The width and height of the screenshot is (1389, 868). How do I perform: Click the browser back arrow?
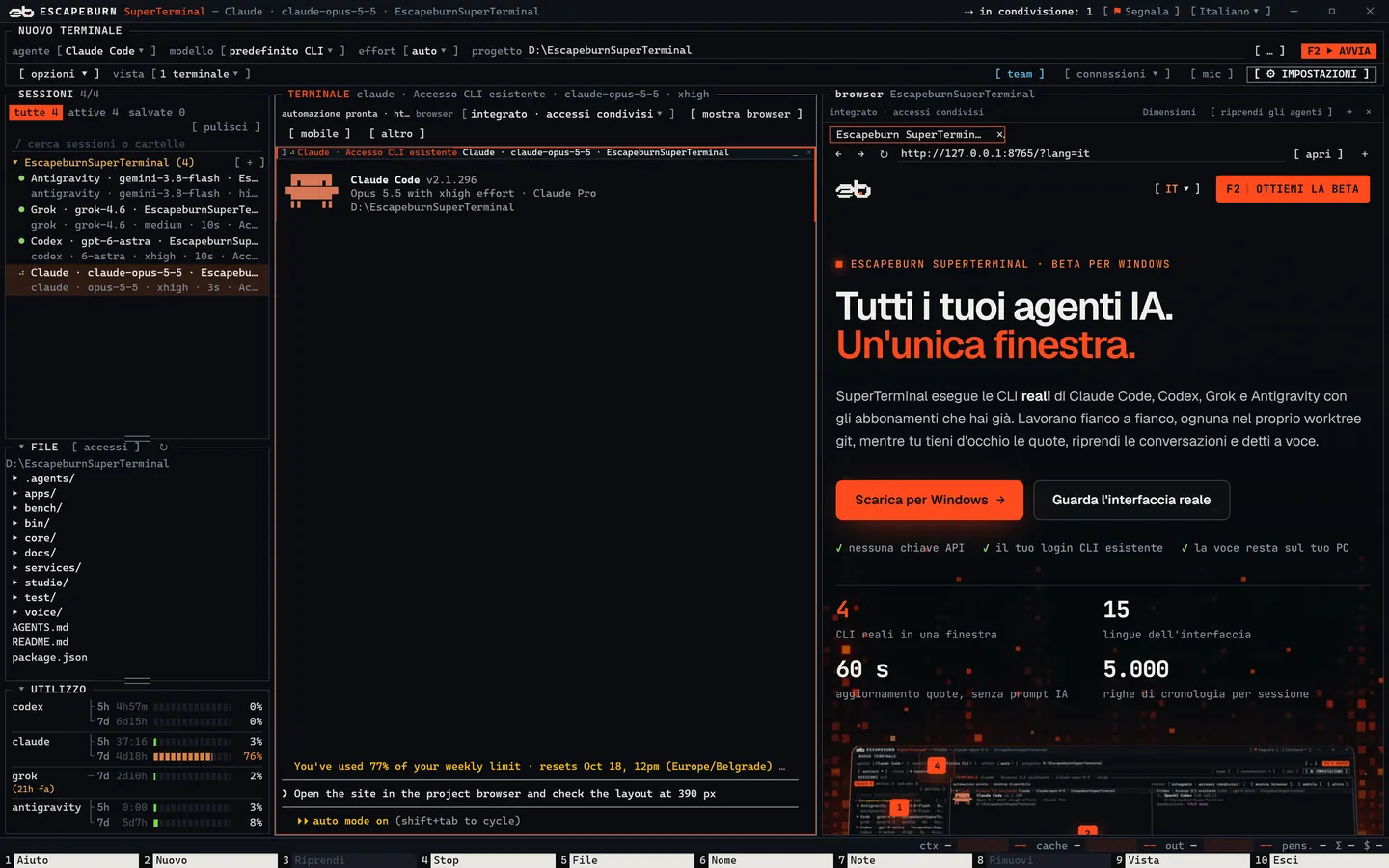coord(838,154)
